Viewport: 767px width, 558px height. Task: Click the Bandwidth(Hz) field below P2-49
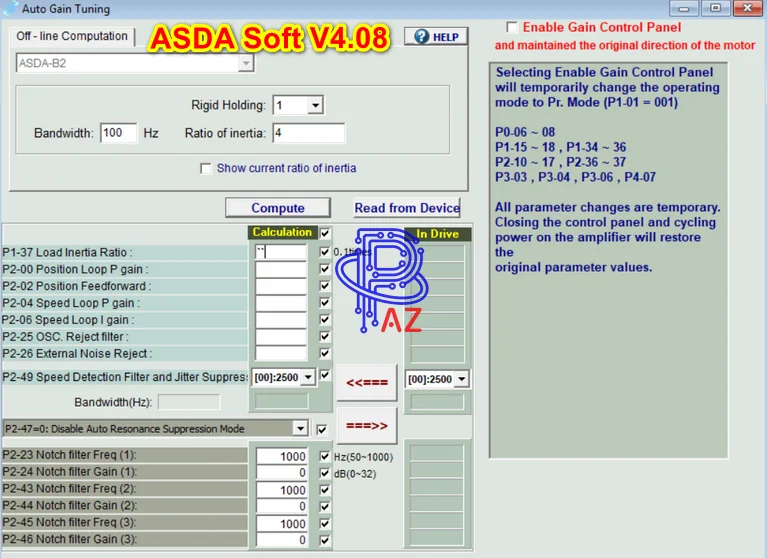pos(189,402)
